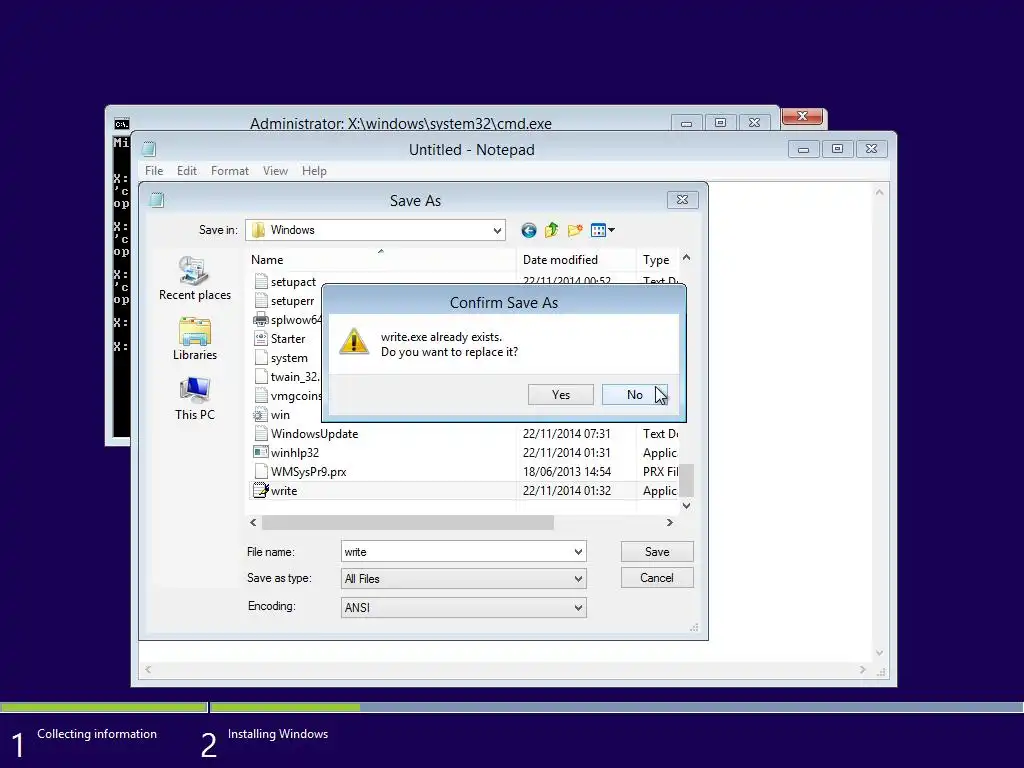This screenshot has height=768, width=1024.
Task: Click the warning icon in confirm dialog
Action: point(354,342)
